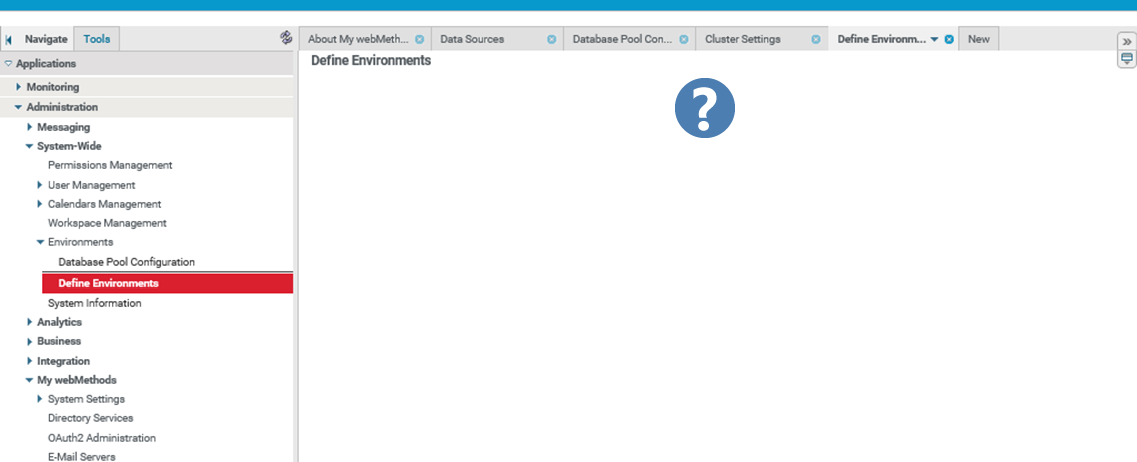The width and height of the screenshot is (1137, 462).
Task: Expand the Integration node
Action: [x=30, y=360]
